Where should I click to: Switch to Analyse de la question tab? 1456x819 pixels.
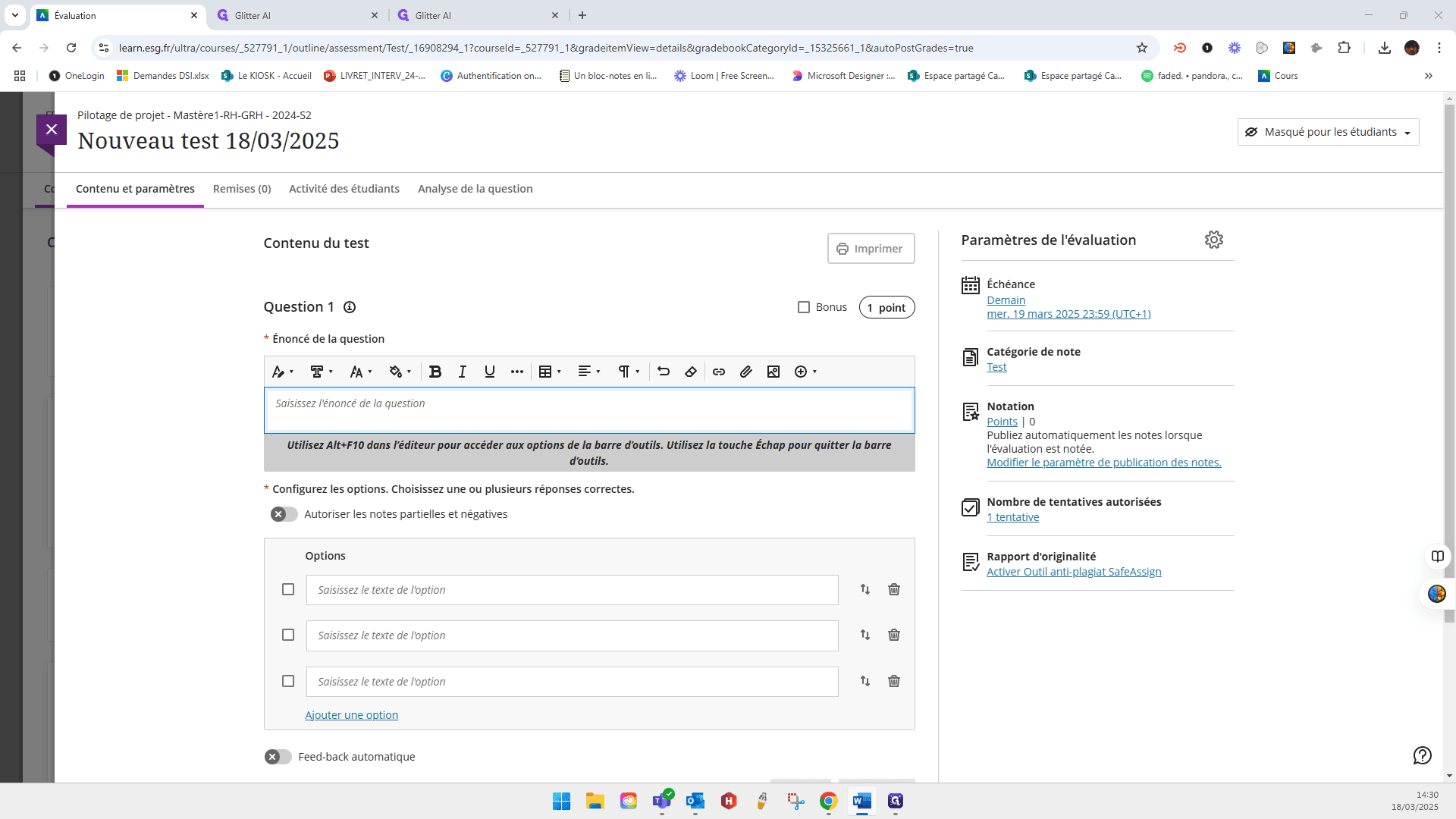pos(475,189)
